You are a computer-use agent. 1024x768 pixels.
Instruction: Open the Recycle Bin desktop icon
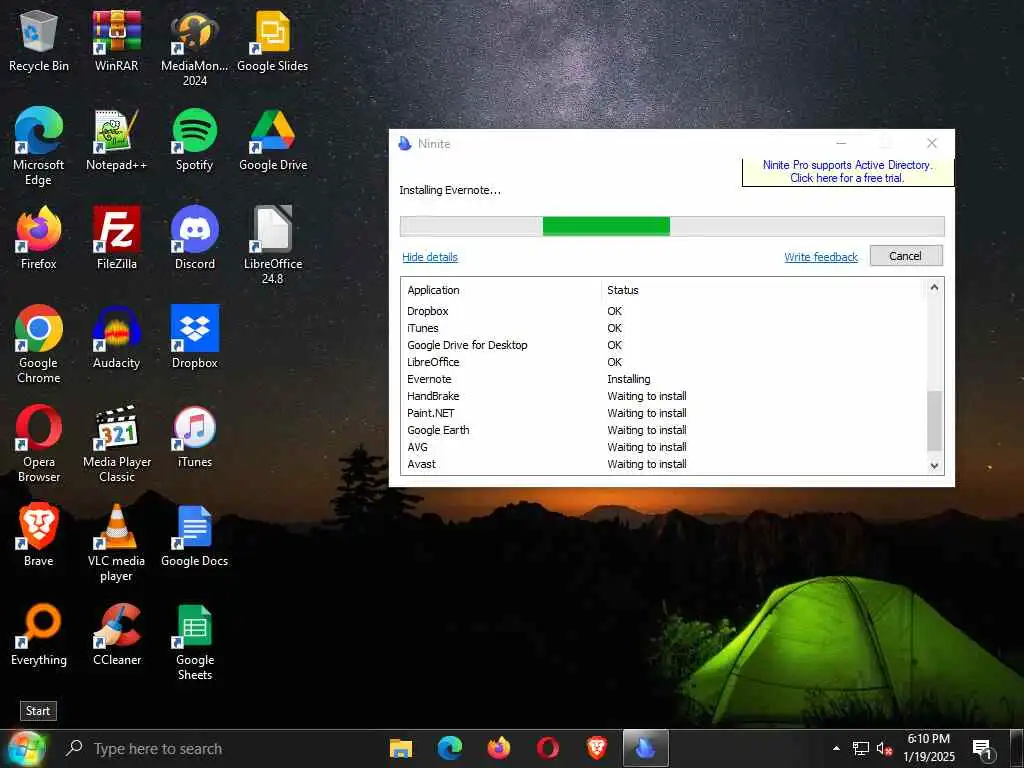[39, 41]
